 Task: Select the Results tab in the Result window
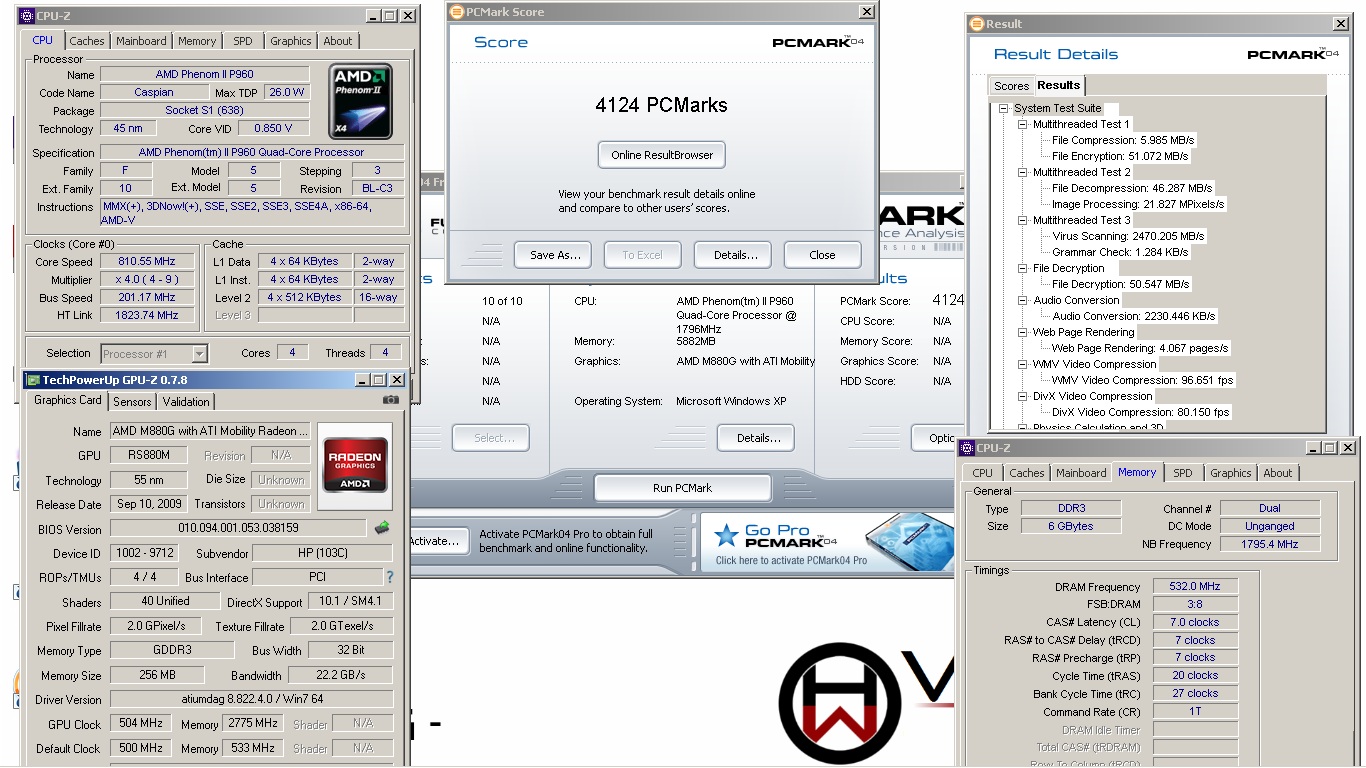[x=1058, y=85]
